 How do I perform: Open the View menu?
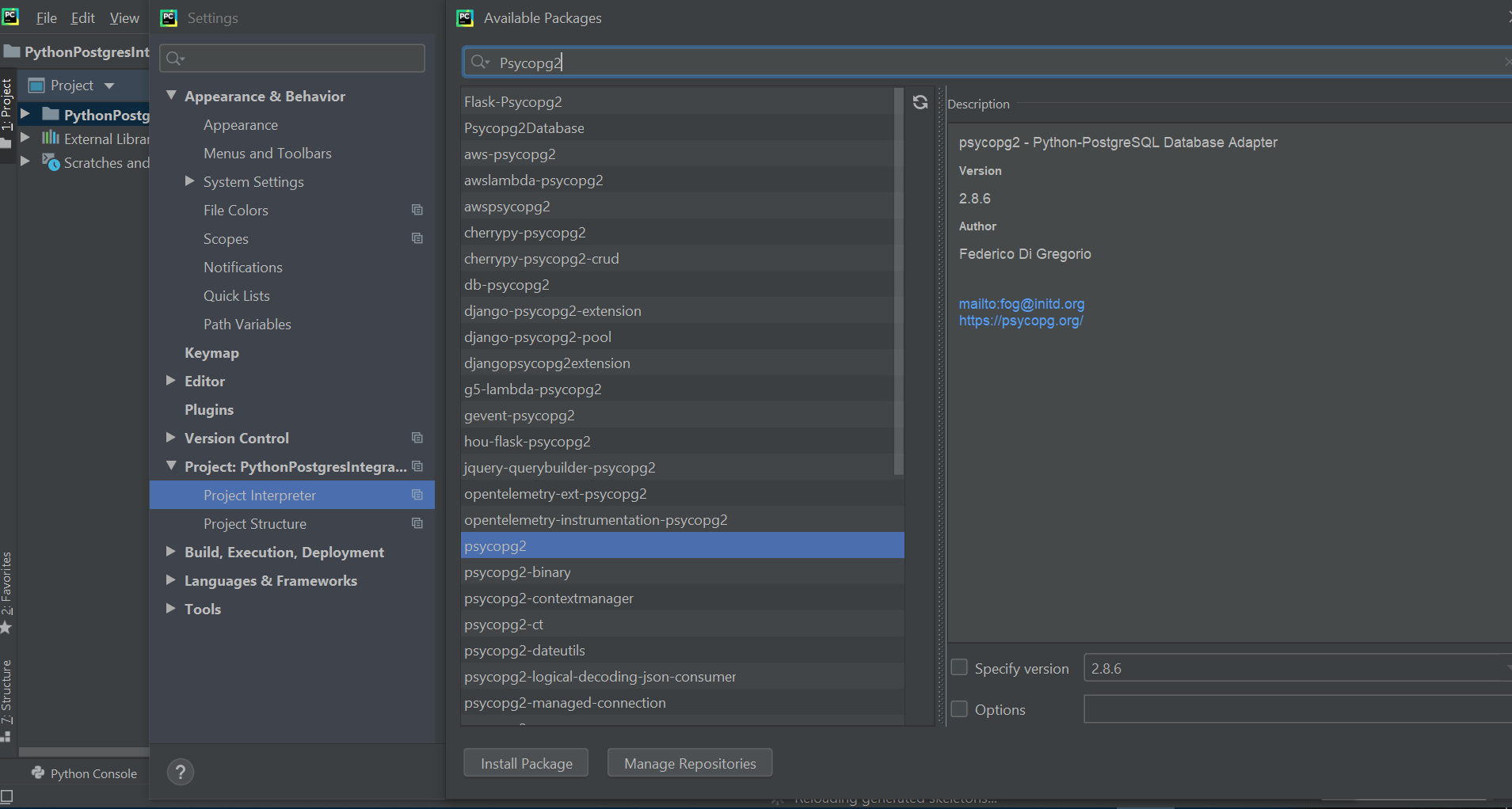[124, 18]
